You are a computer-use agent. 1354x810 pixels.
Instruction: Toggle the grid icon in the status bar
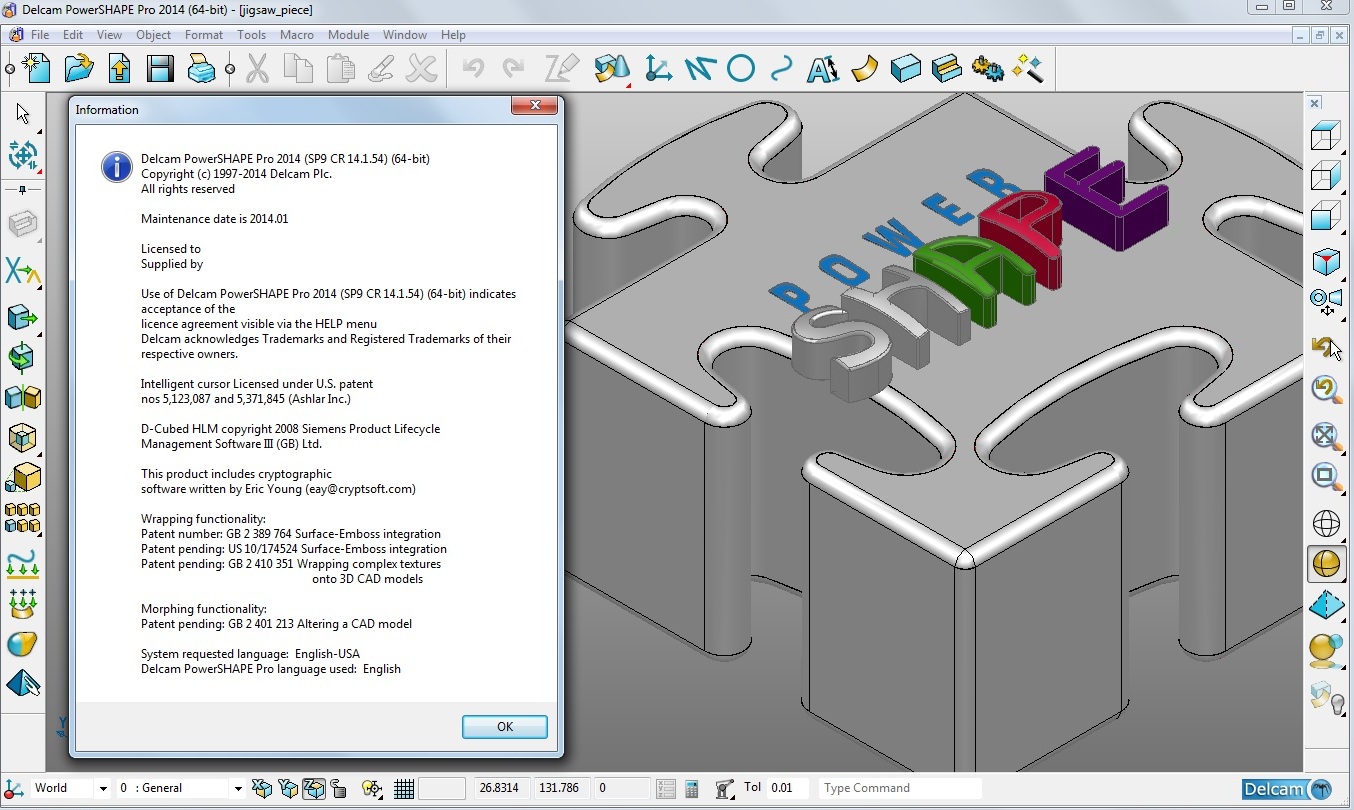(404, 788)
